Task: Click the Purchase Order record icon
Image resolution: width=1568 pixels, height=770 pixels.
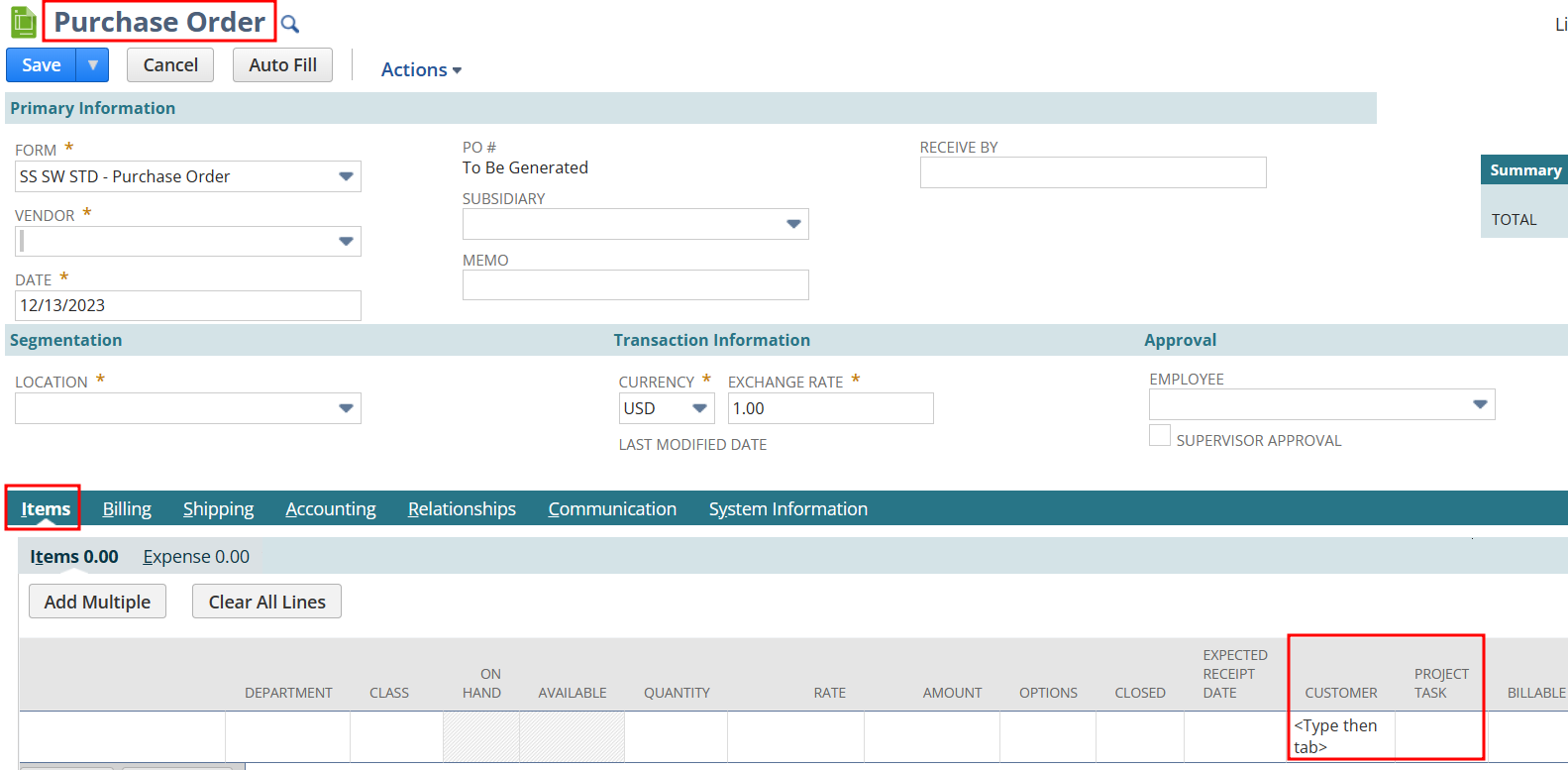Action: point(23,22)
